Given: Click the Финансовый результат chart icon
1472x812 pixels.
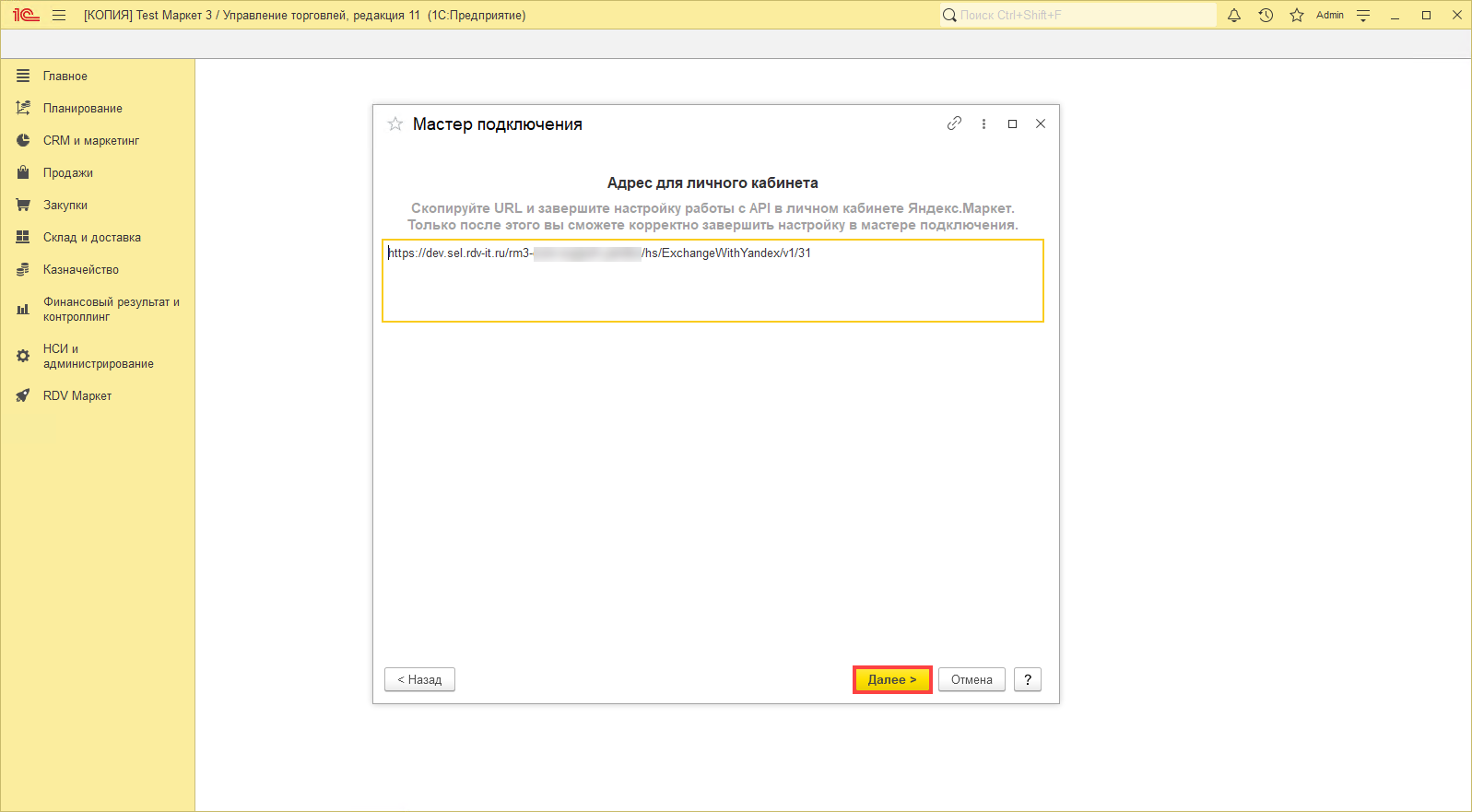Looking at the screenshot, I should pos(23,309).
